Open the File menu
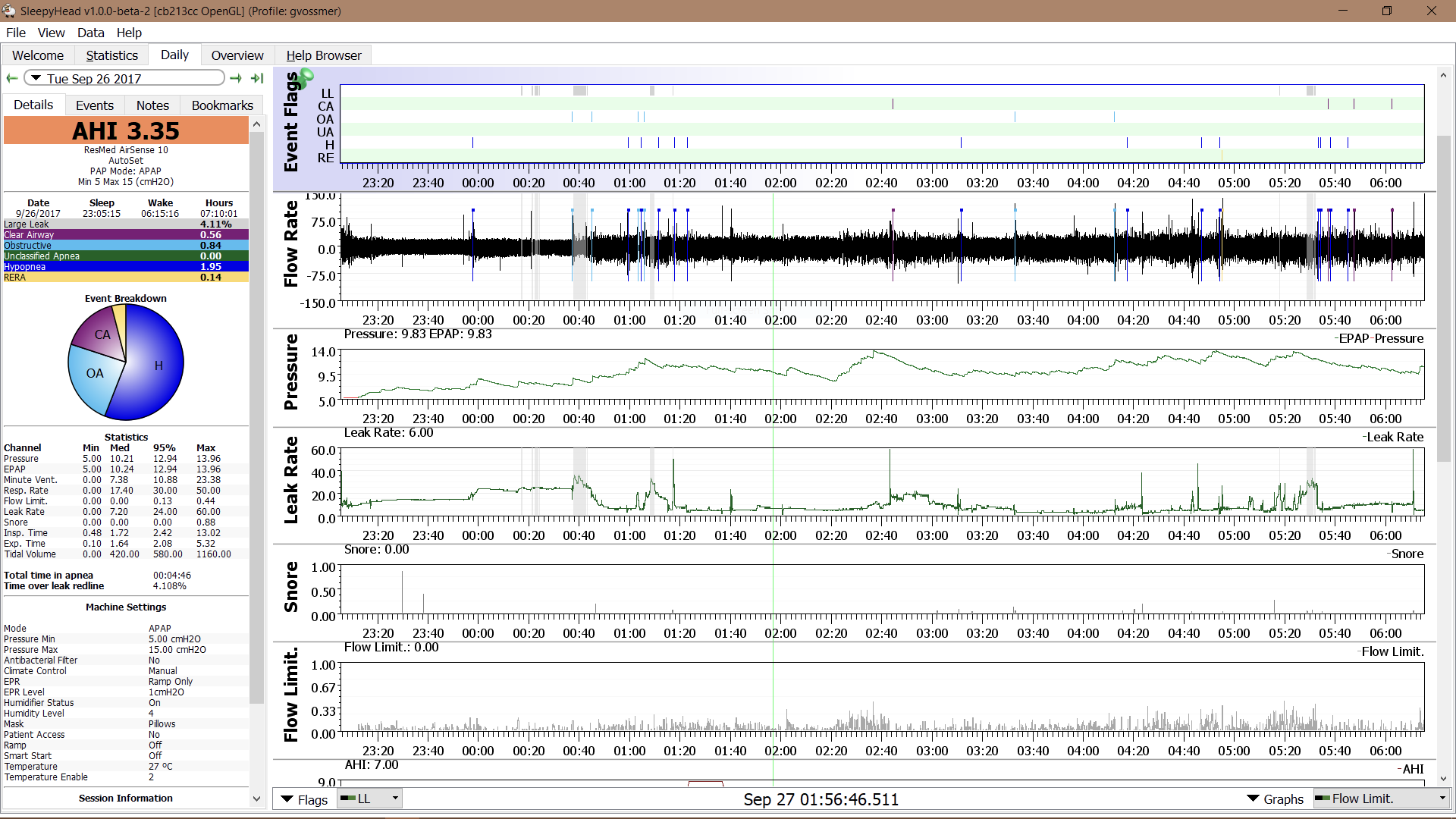 tap(16, 33)
